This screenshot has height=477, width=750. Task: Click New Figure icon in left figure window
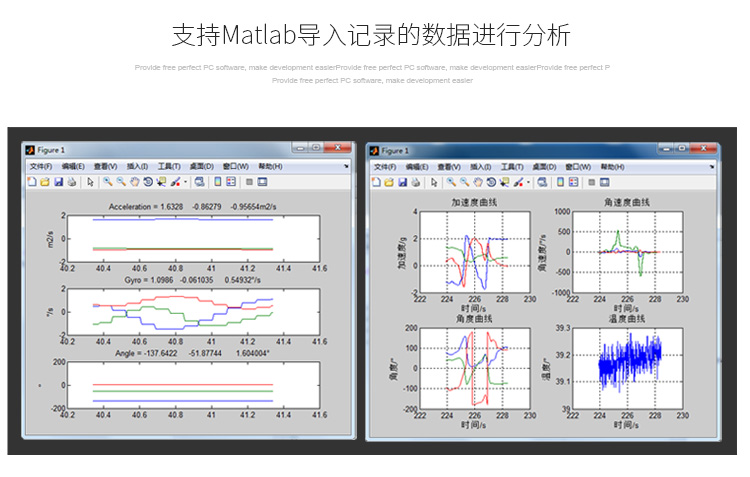(32, 182)
